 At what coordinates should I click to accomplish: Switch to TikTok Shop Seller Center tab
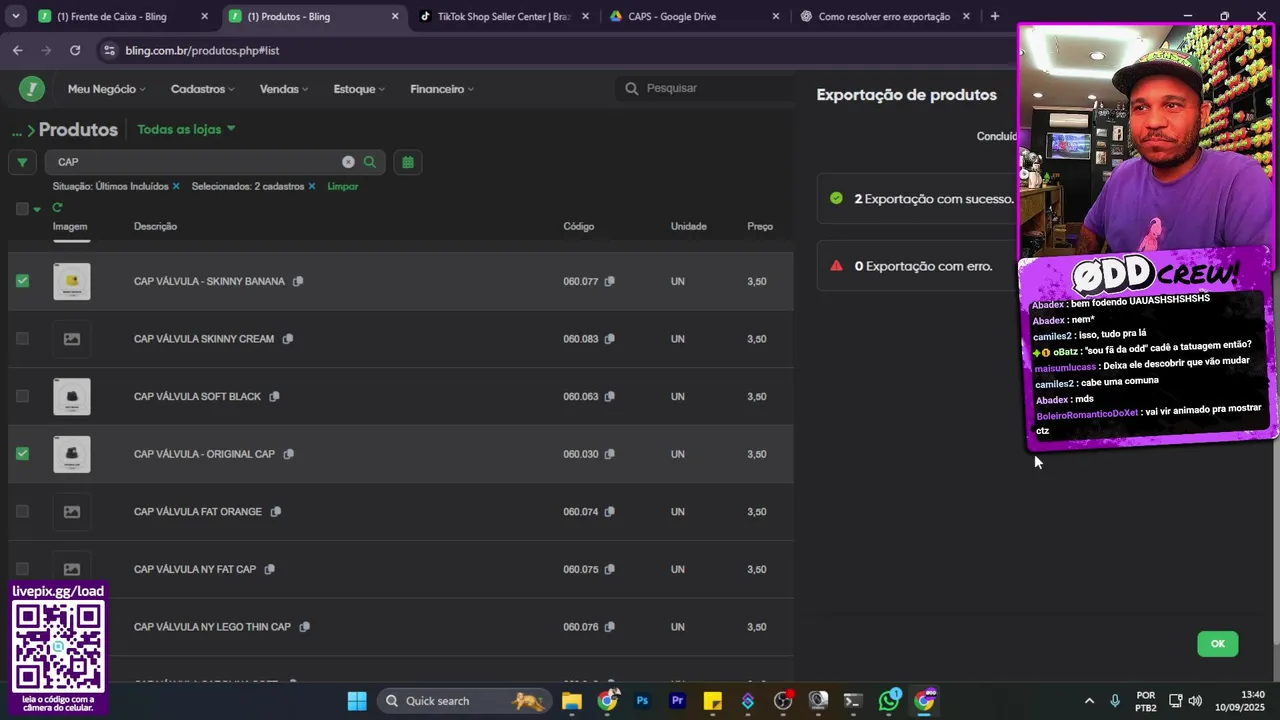point(503,16)
